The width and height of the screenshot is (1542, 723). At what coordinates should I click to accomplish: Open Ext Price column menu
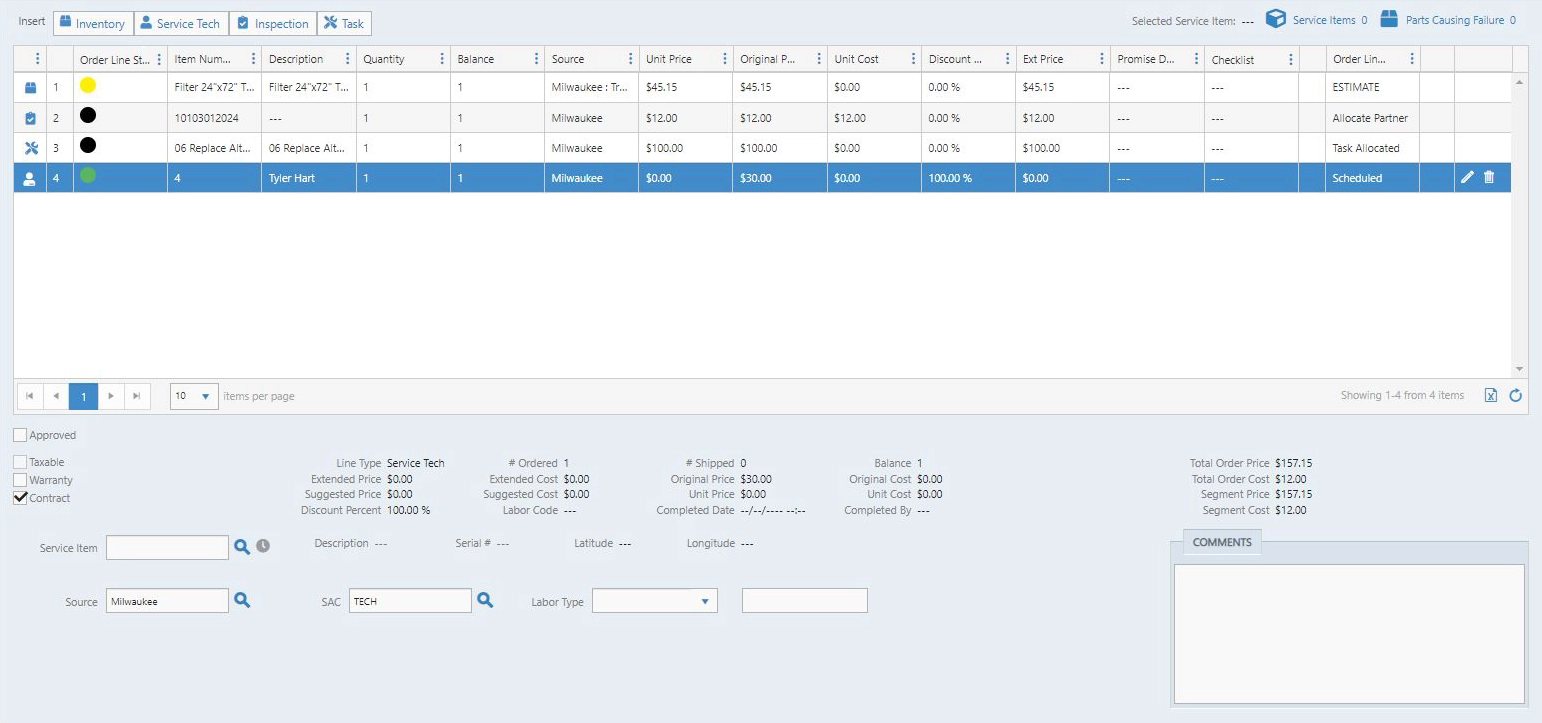point(1102,59)
